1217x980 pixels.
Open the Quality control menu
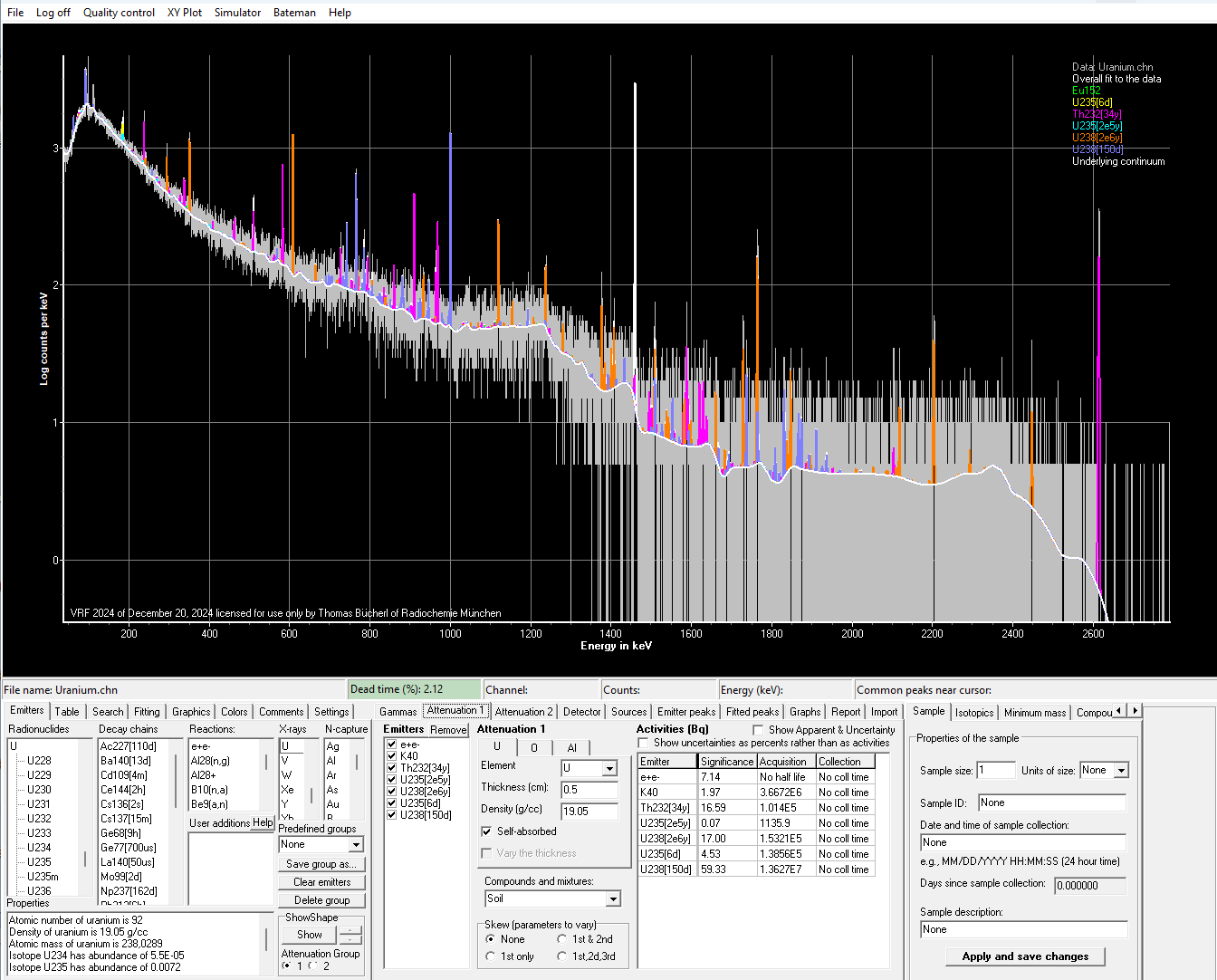(119, 13)
